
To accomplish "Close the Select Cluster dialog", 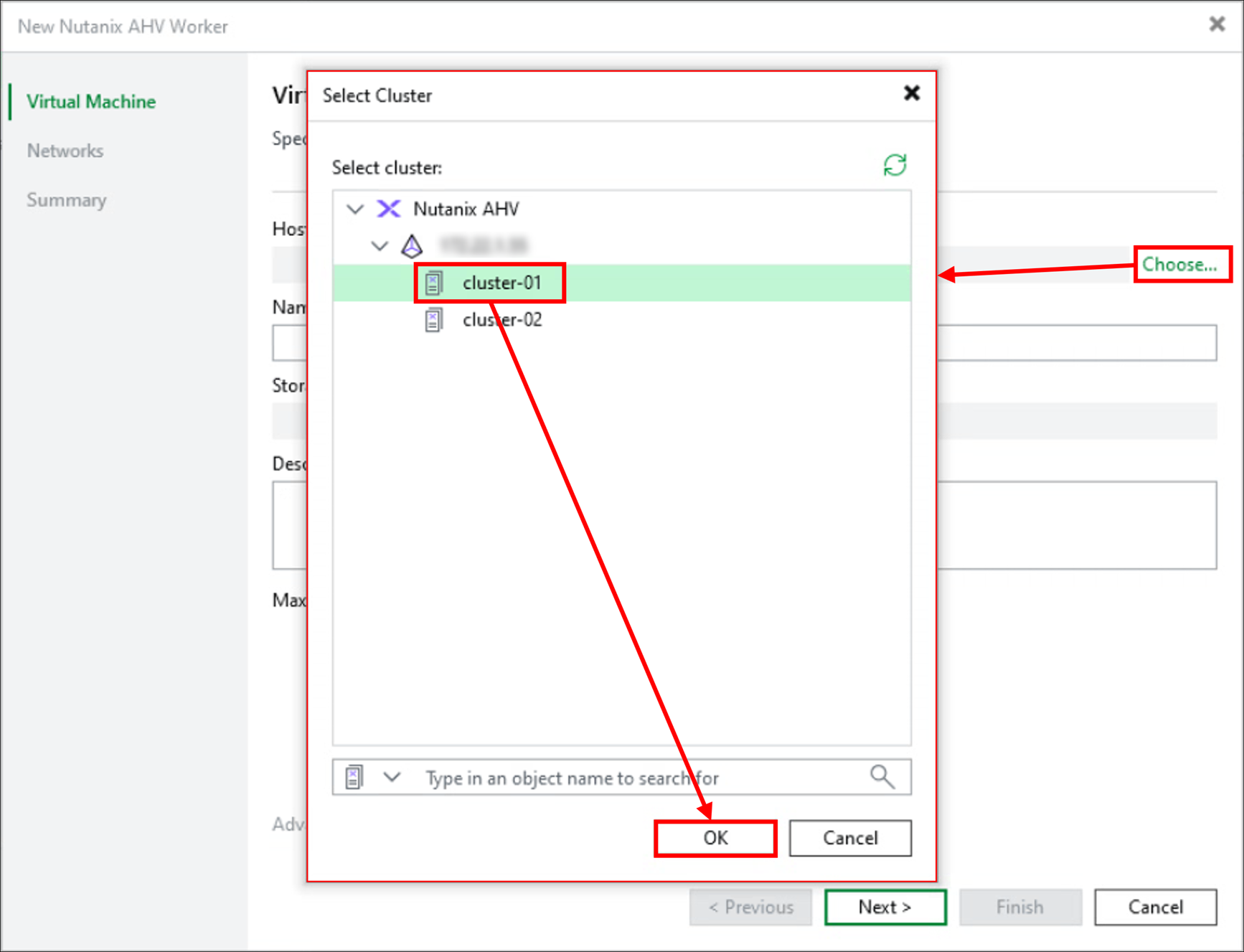I will [911, 93].
